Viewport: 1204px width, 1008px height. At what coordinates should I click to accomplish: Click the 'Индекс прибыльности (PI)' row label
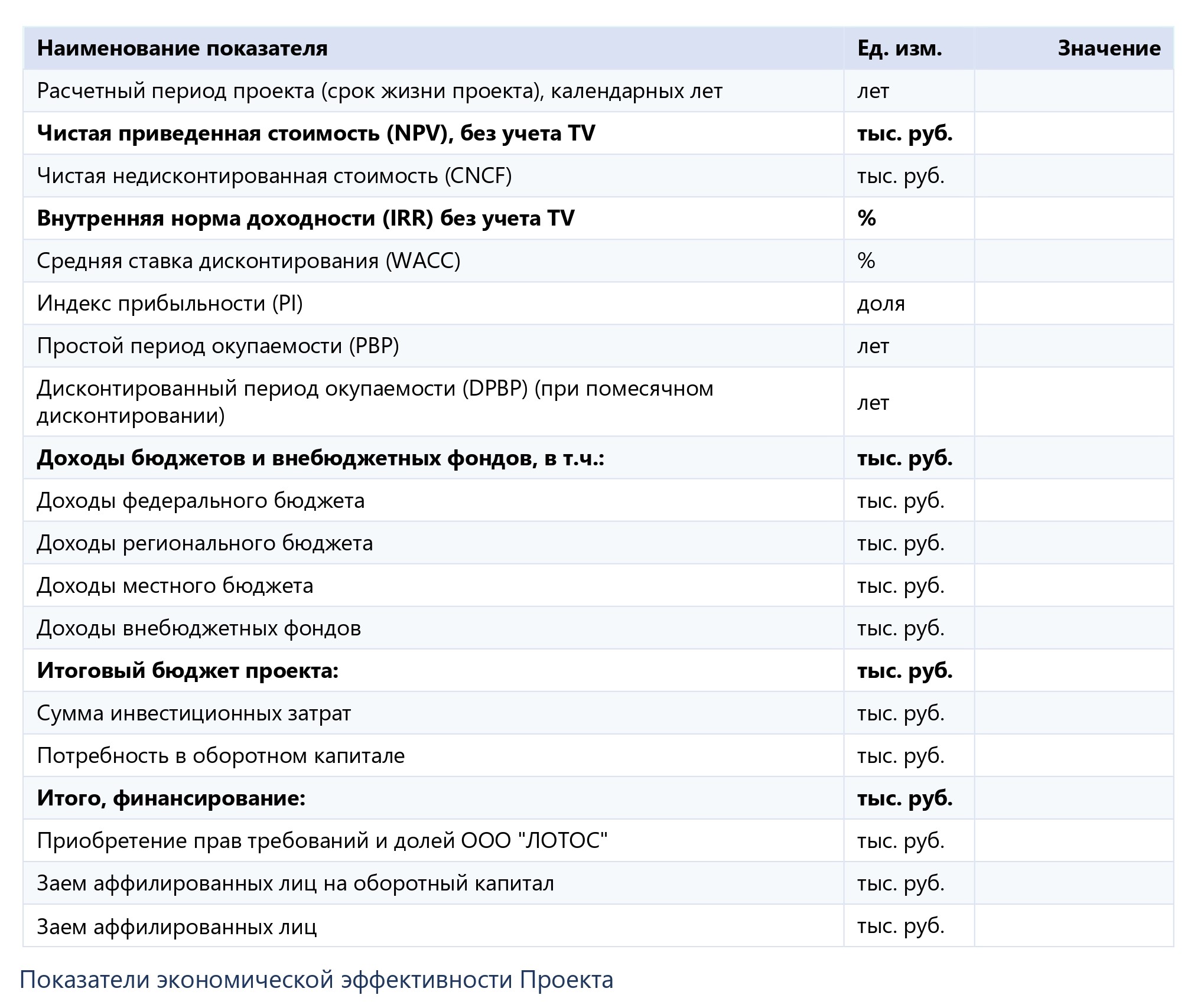[170, 304]
